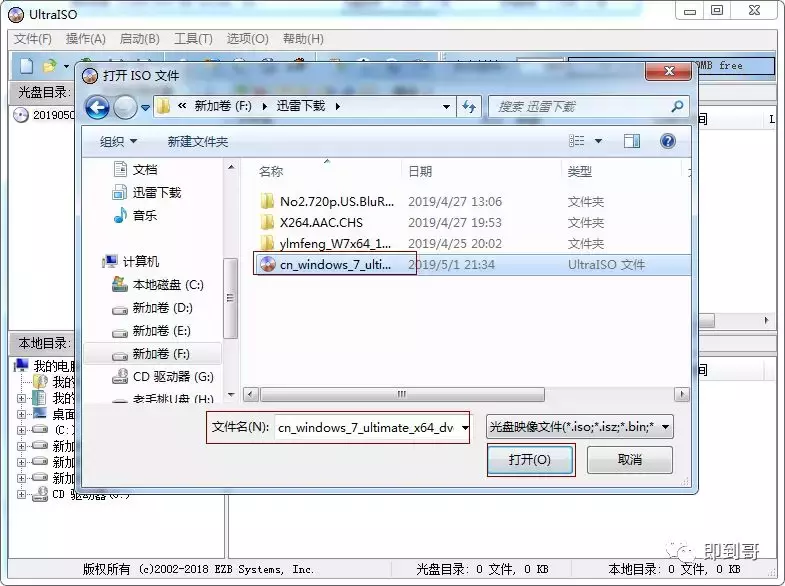Open 新加卷 (E:) in navigation pane
785x586 pixels.
point(151,330)
